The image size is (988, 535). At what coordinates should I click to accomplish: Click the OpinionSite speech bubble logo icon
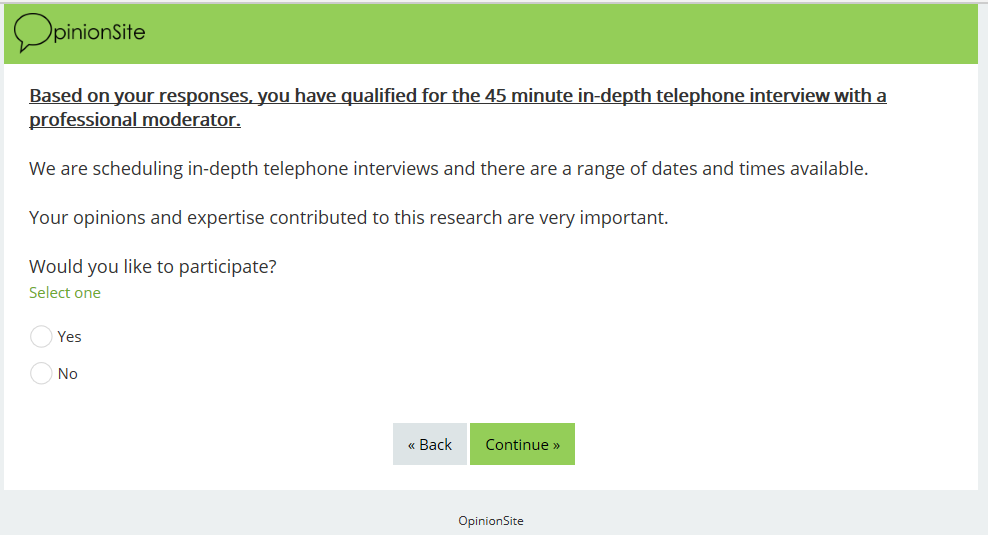(32, 32)
